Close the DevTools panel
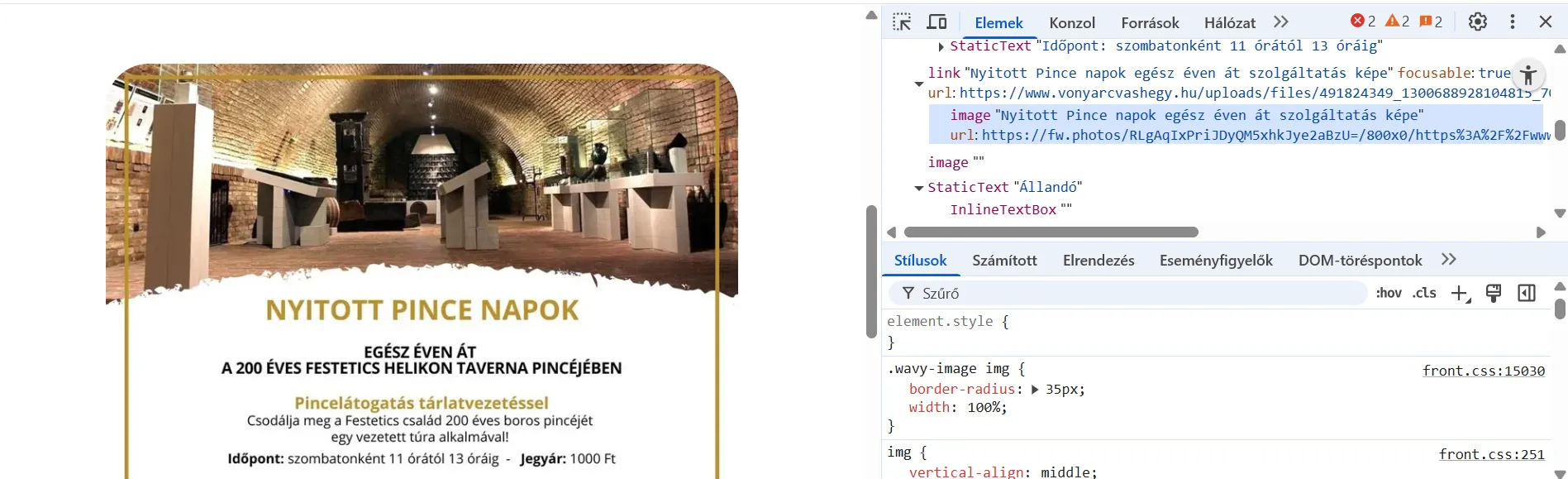The width and height of the screenshot is (1568, 479). pyautogui.click(x=1546, y=22)
